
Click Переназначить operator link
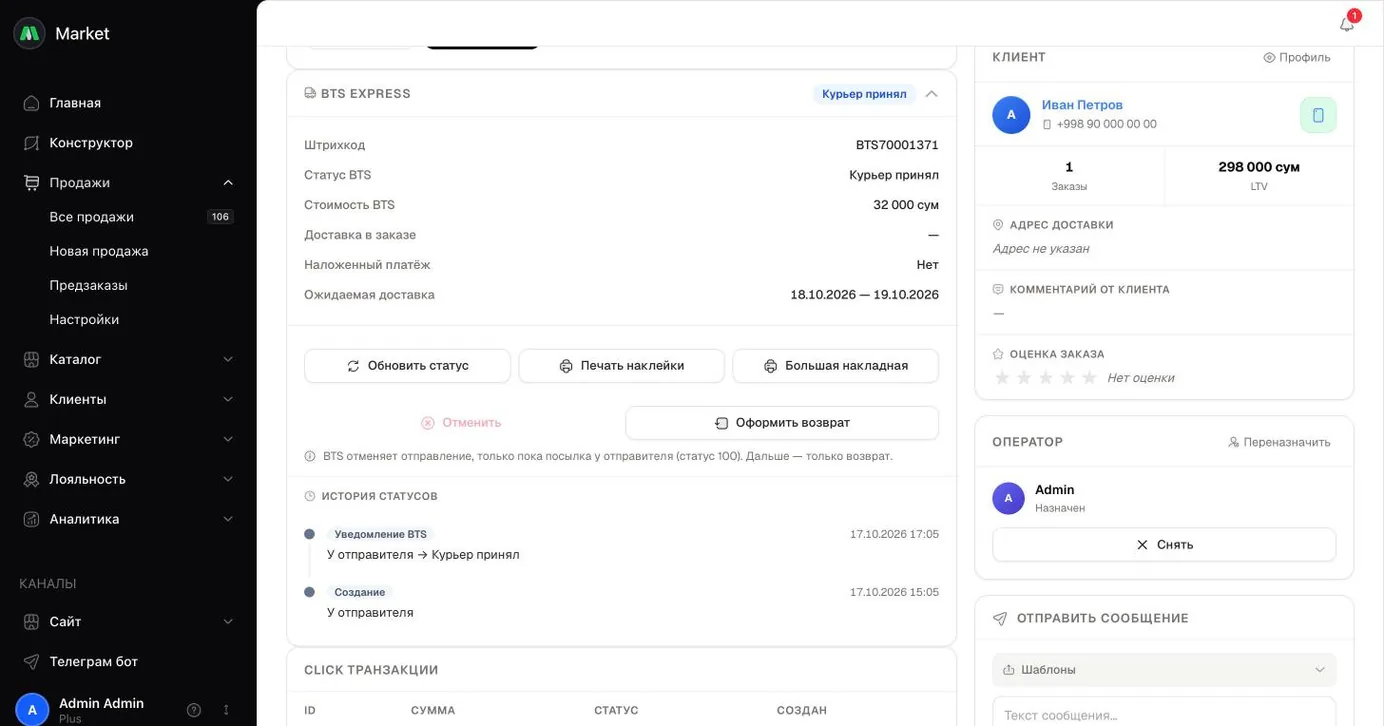1279,442
